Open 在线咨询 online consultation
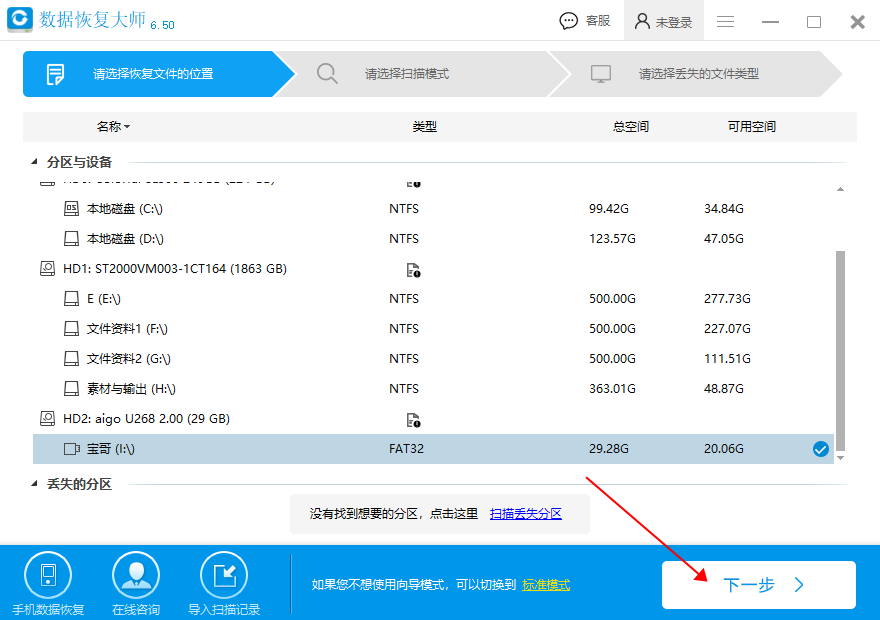 135,572
